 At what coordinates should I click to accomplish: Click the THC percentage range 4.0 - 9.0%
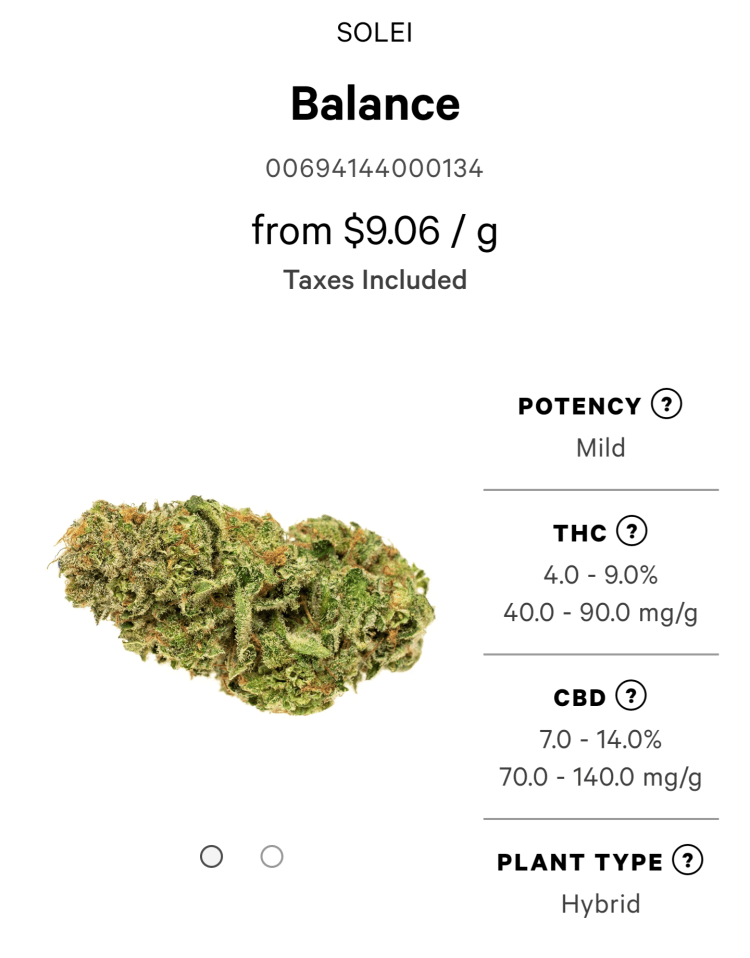tap(600, 575)
